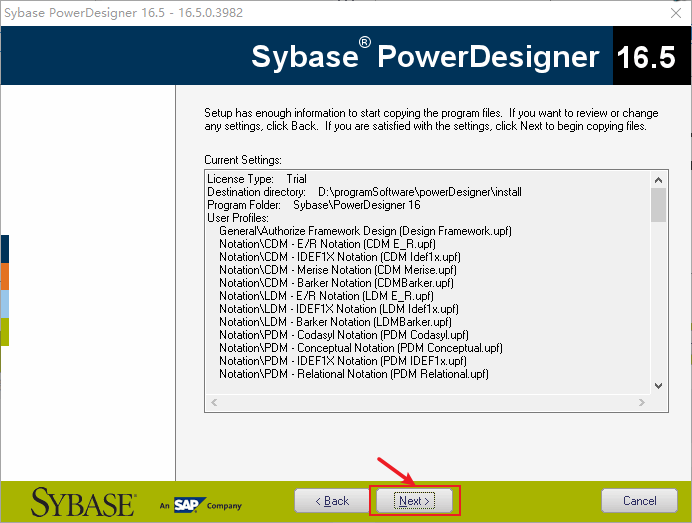Click the settings list scroll down arrow

[x=658, y=386]
